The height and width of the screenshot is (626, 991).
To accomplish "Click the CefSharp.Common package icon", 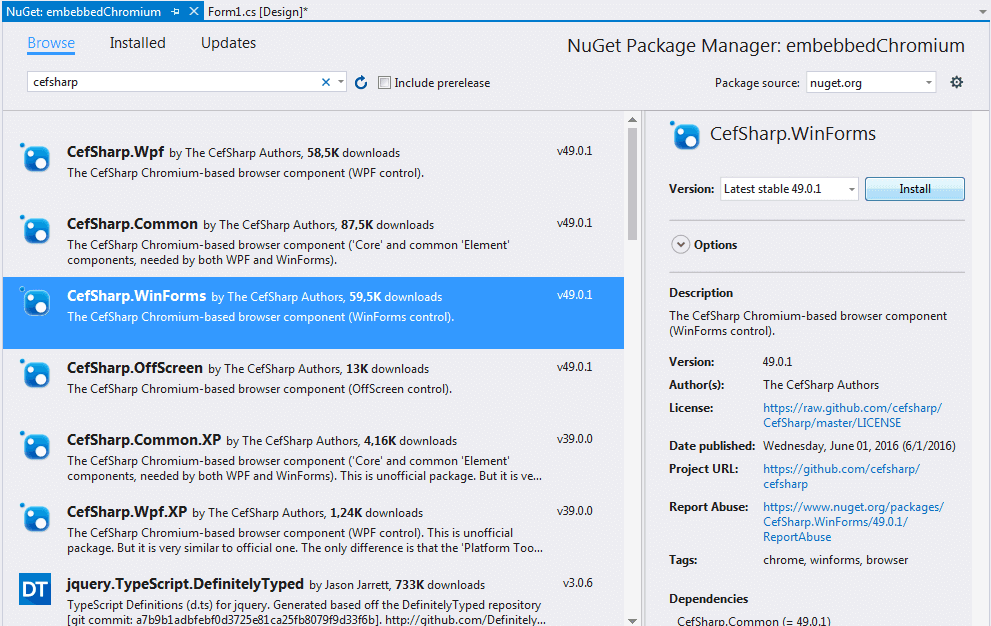I will pos(35,230).
